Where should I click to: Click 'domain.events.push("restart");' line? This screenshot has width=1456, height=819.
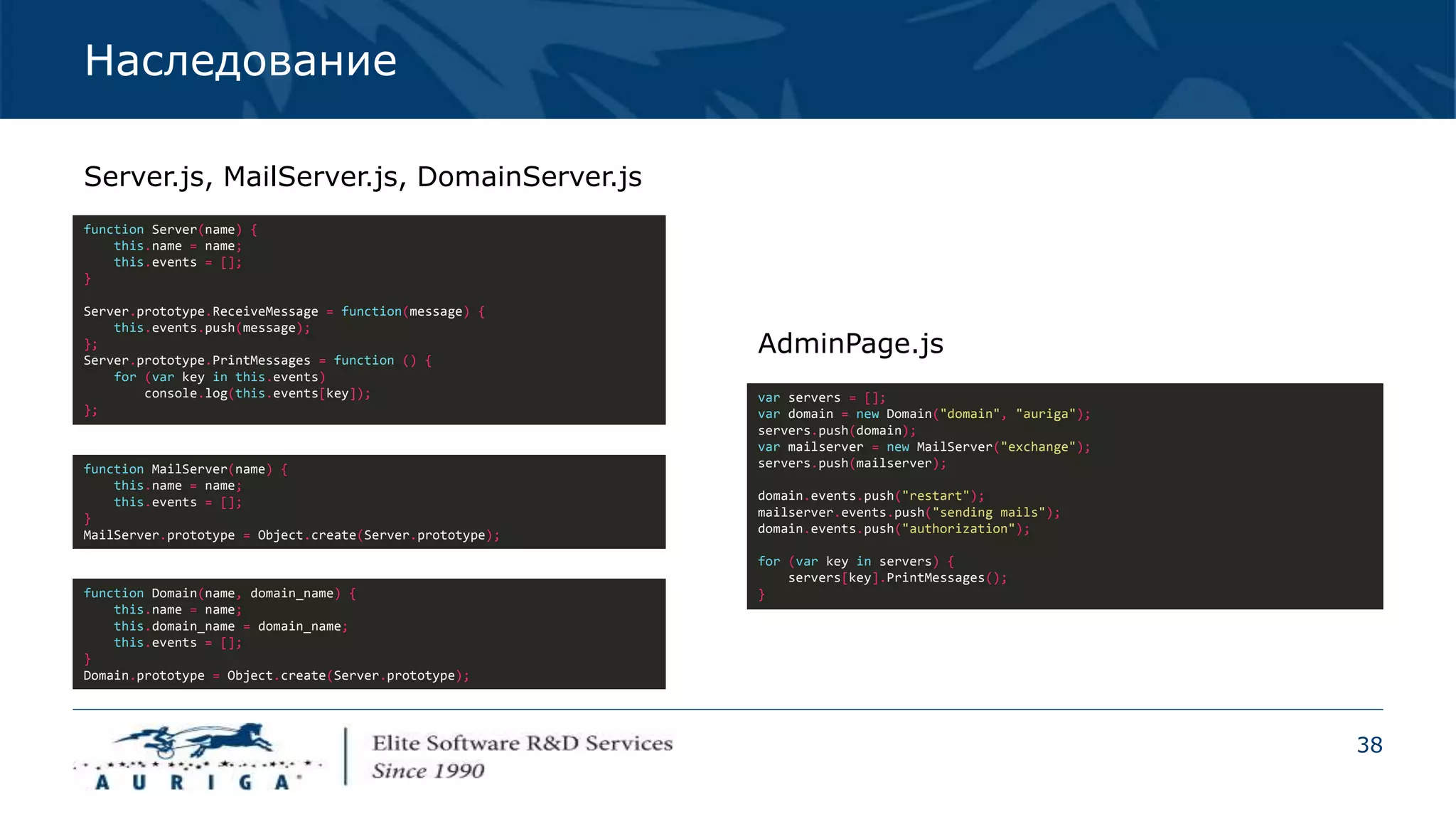[x=872, y=496]
